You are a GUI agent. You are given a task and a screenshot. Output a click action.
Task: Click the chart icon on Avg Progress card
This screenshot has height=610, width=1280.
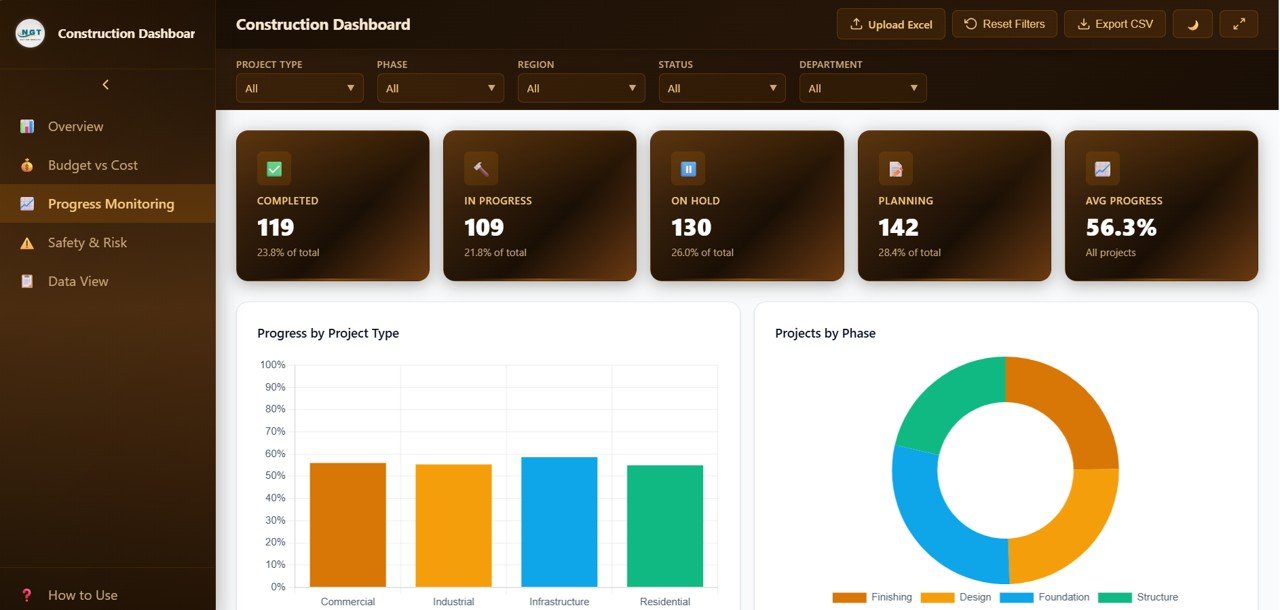(x=1102, y=169)
